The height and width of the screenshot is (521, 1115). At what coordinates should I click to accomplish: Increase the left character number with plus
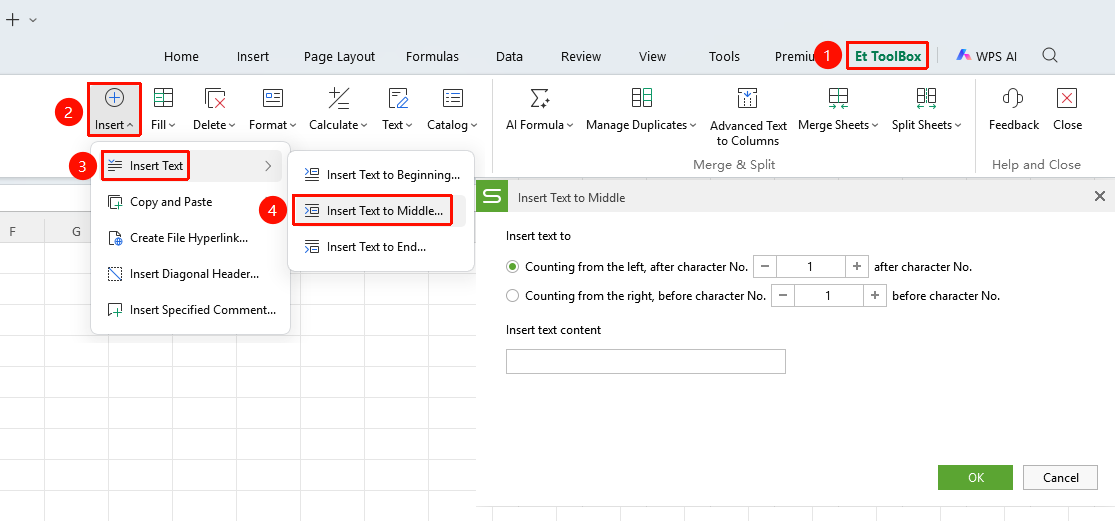coord(856,267)
